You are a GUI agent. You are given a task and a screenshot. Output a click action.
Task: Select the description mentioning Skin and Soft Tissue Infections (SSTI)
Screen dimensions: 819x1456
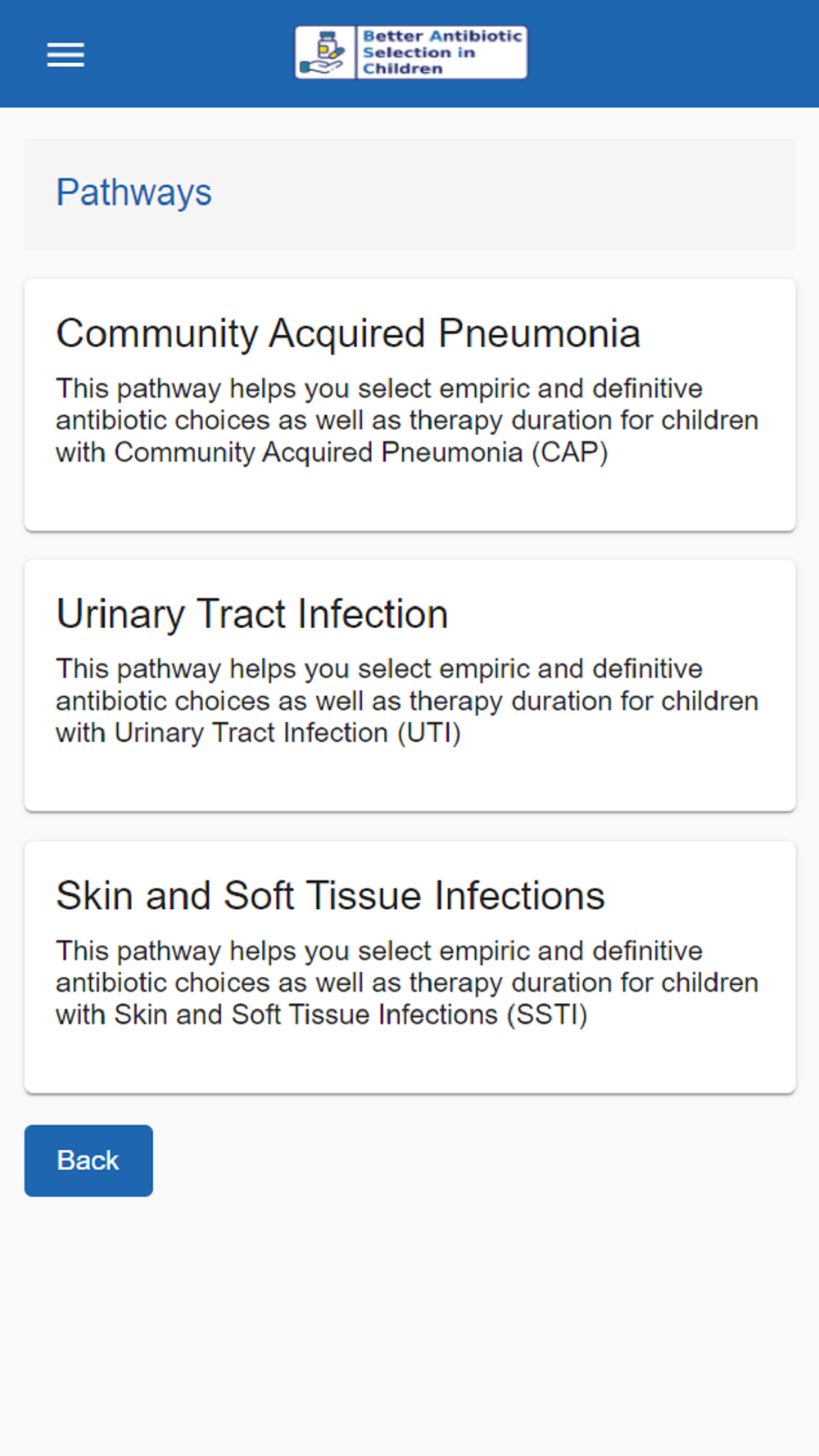pos(407,983)
